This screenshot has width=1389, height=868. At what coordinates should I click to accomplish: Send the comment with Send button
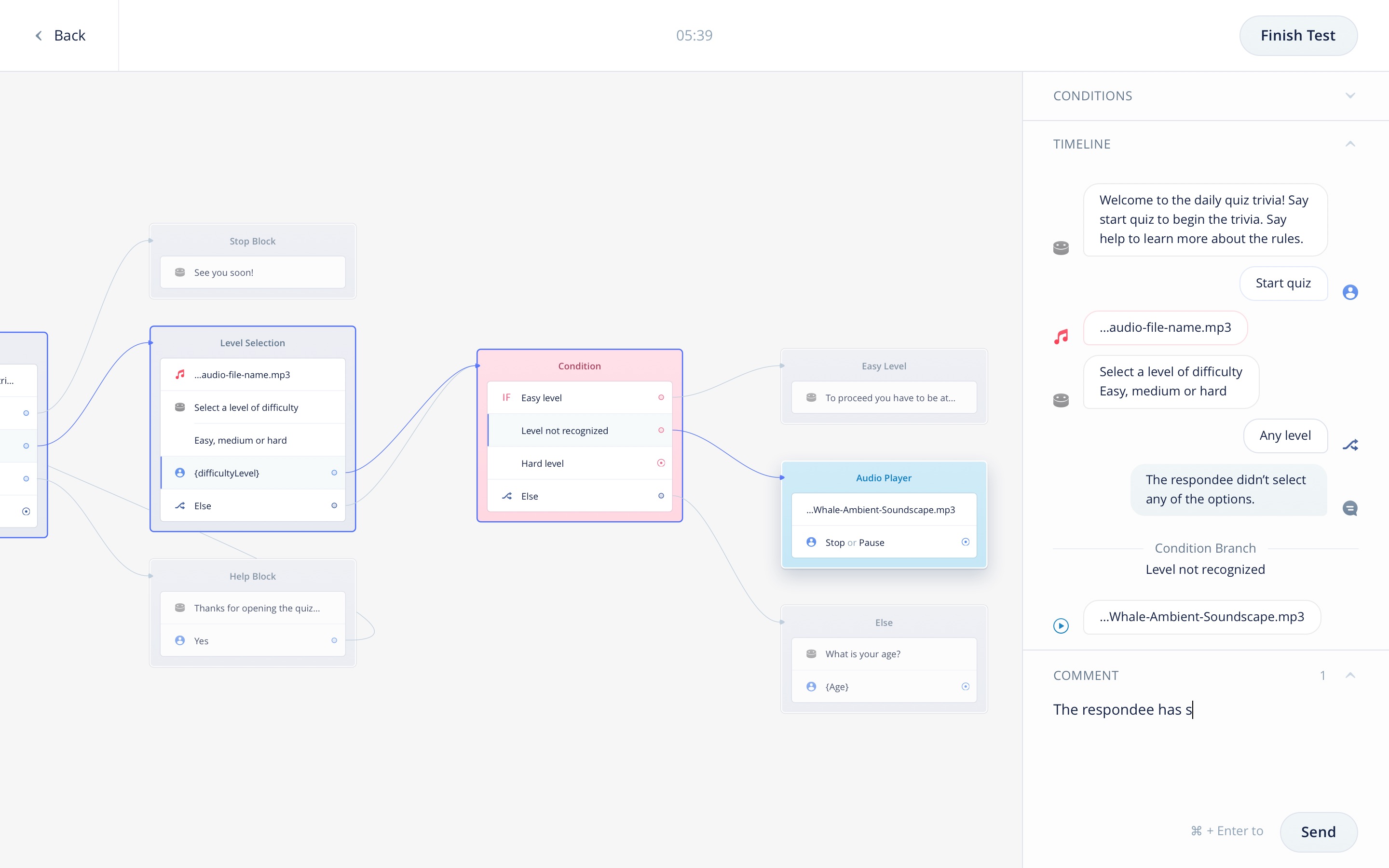point(1318,831)
